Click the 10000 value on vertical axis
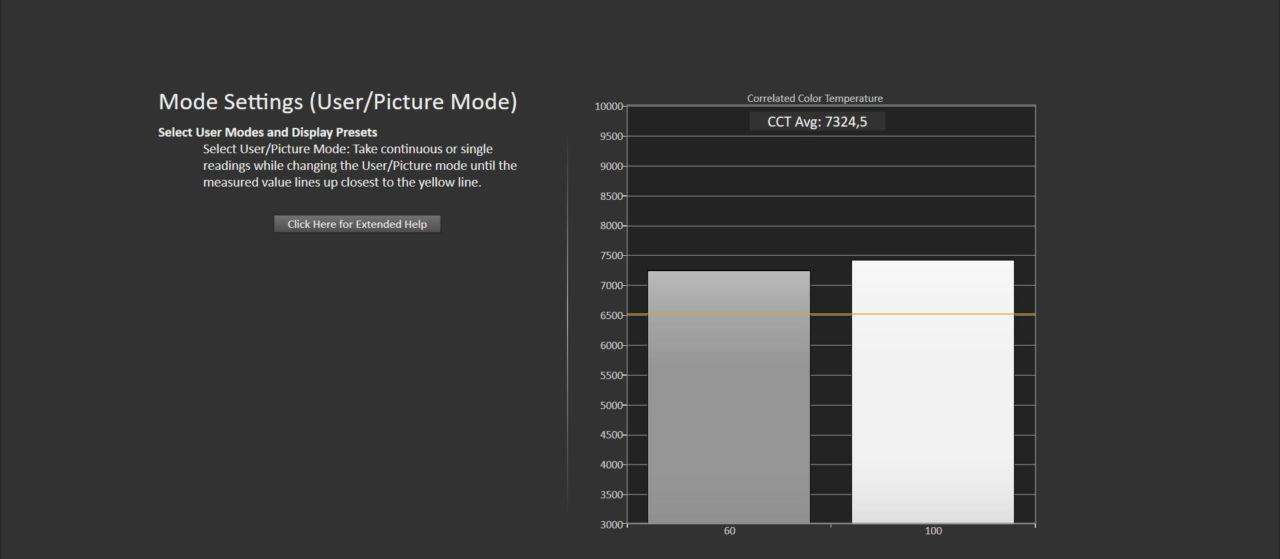The height and width of the screenshot is (559, 1280). tap(608, 106)
